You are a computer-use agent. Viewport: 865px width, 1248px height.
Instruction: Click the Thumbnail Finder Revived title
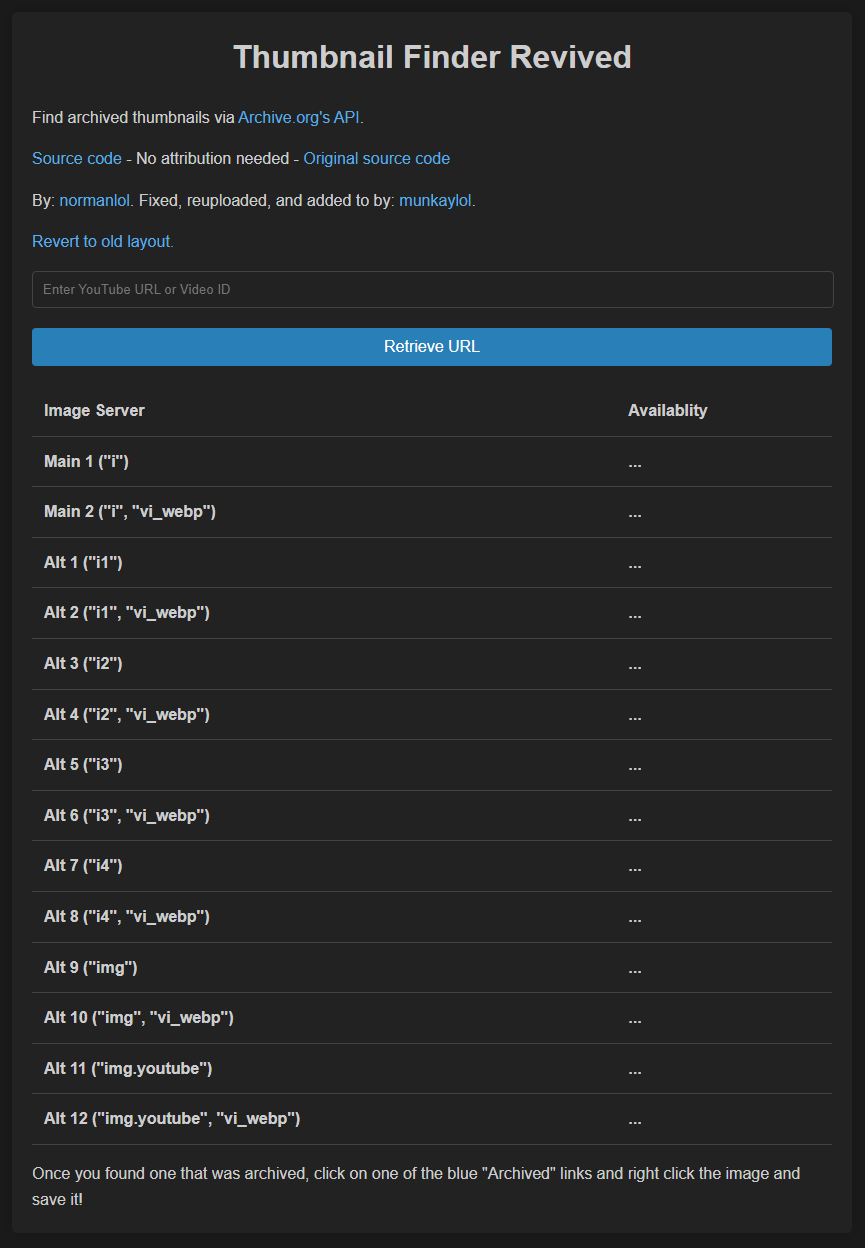point(432,57)
